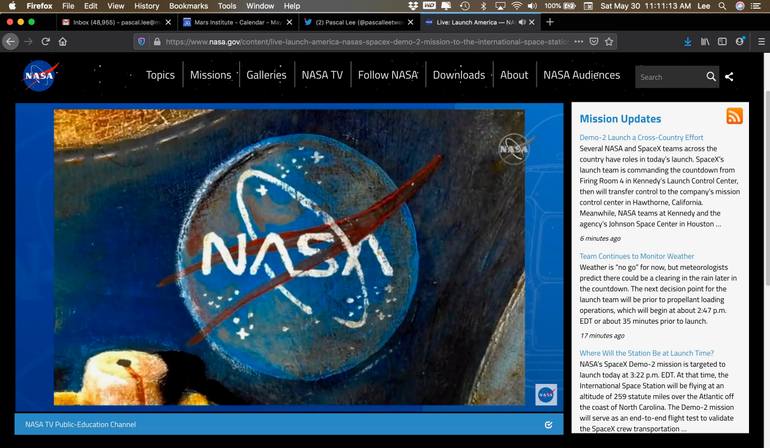
Task: Open Demo-2 Launch a Cross-Country Effort link
Action: coord(641,138)
